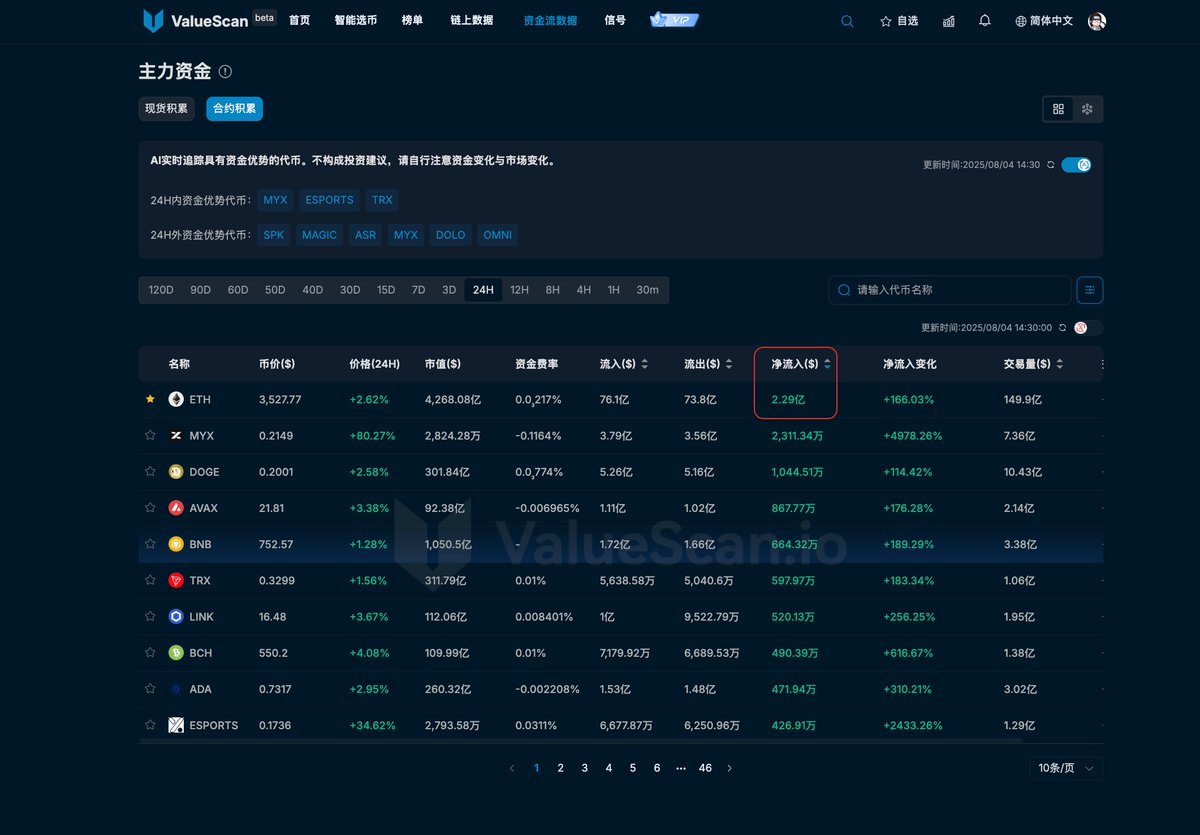Select the 1H time range
The width and height of the screenshot is (1200, 835).
613,290
